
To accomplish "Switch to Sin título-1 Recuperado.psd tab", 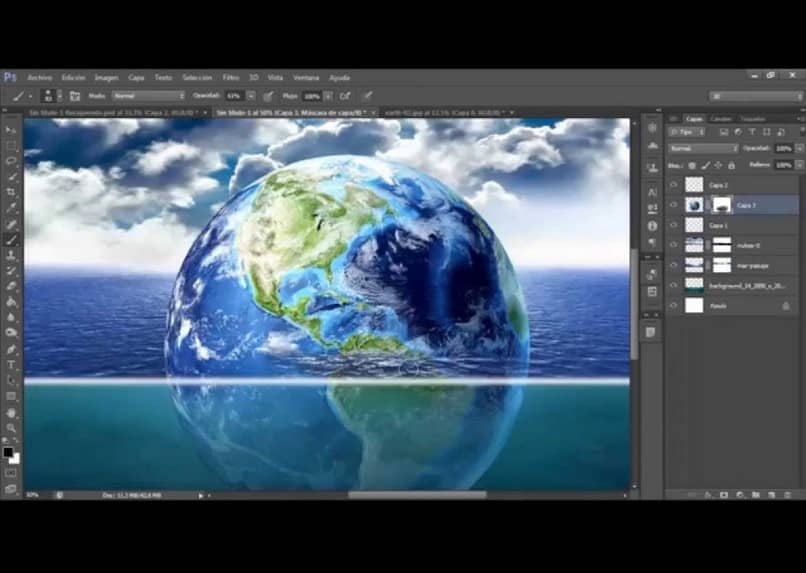I will (114, 112).
